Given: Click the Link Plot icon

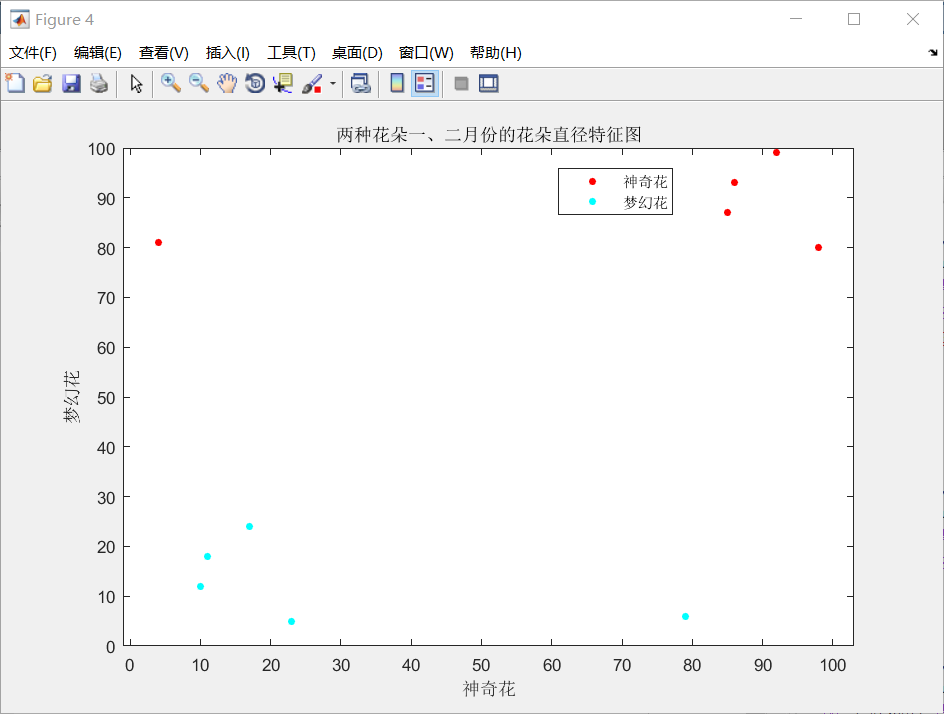Looking at the screenshot, I should (360, 84).
